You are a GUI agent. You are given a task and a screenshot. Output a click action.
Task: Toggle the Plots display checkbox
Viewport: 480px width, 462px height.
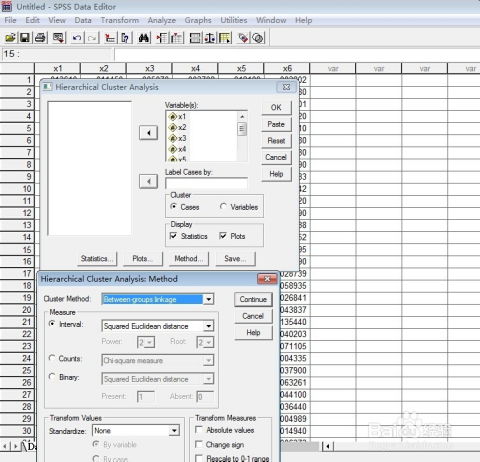223,236
